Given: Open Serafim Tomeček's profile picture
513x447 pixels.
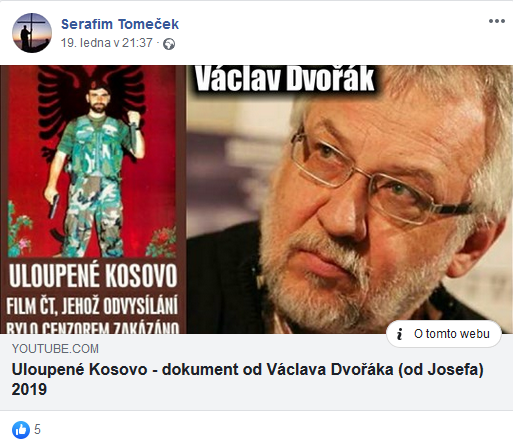Looking at the screenshot, I should coord(32,33).
